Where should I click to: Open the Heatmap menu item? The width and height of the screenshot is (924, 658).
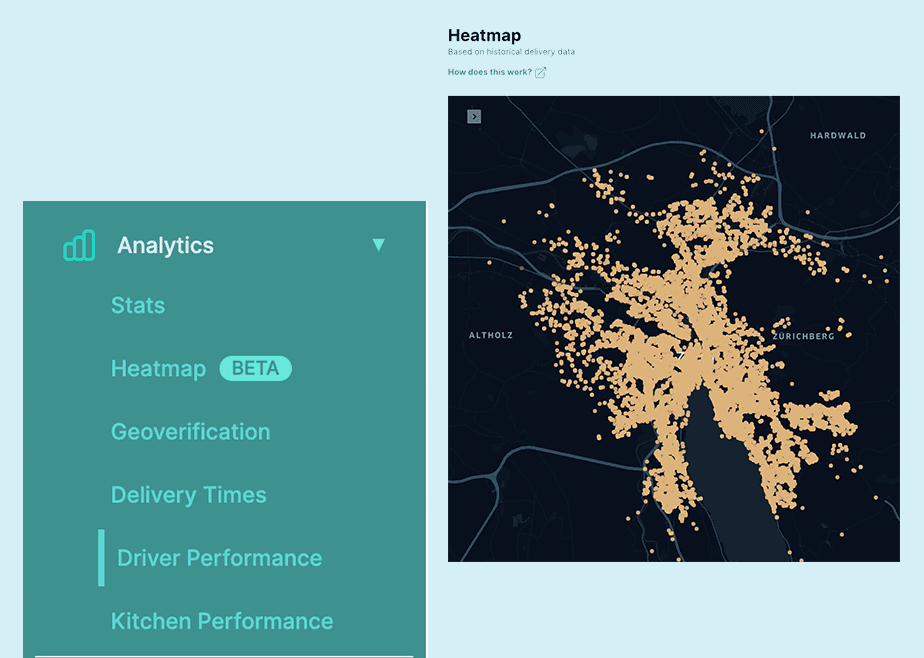tap(159, 369)
